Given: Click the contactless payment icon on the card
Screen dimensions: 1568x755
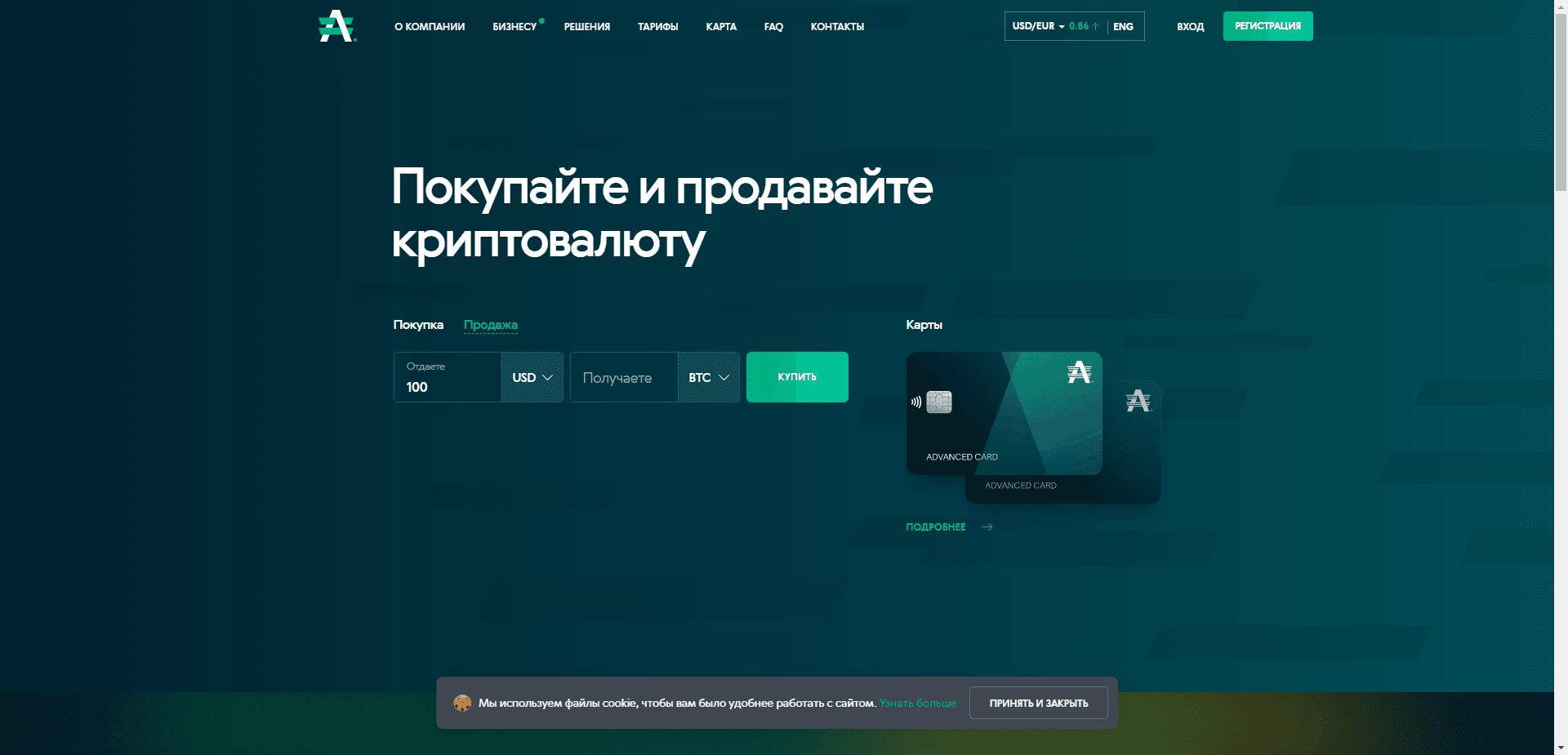Looking at the screenshot, I should coord(916,402).
